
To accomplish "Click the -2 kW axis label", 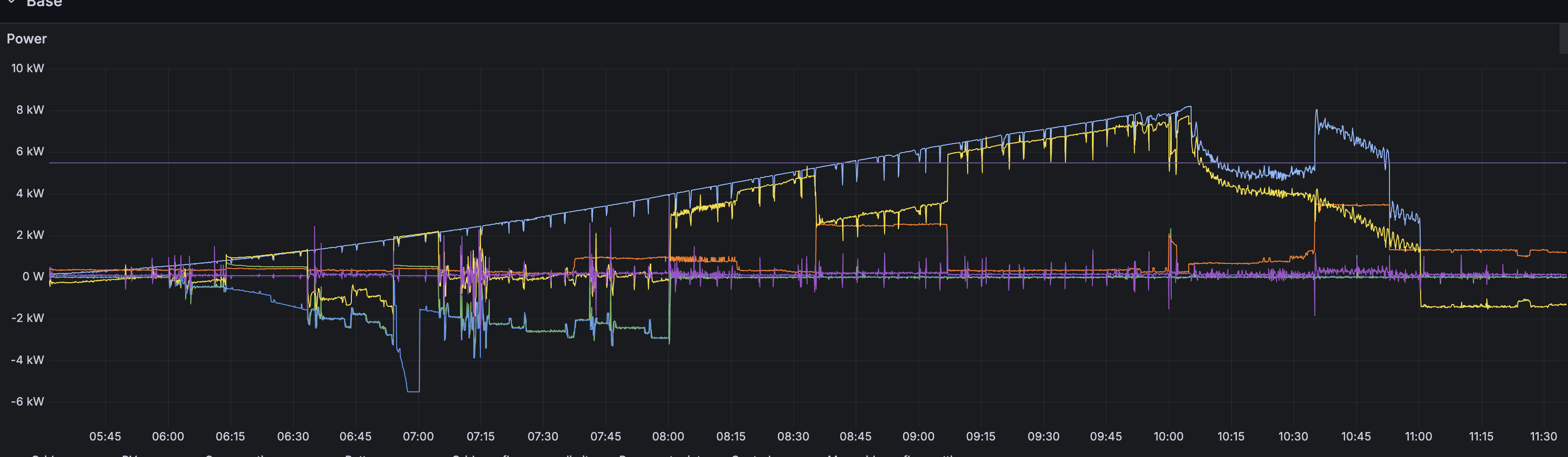I will [27, 318].
